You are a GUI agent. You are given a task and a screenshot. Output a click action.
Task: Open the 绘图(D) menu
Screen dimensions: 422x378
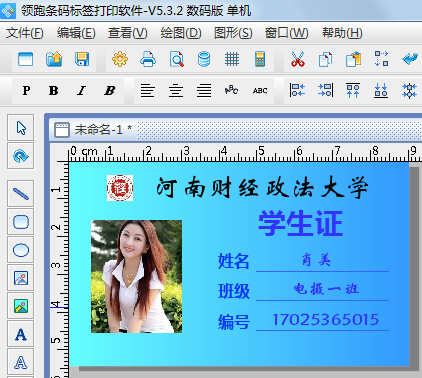[181, 33]
